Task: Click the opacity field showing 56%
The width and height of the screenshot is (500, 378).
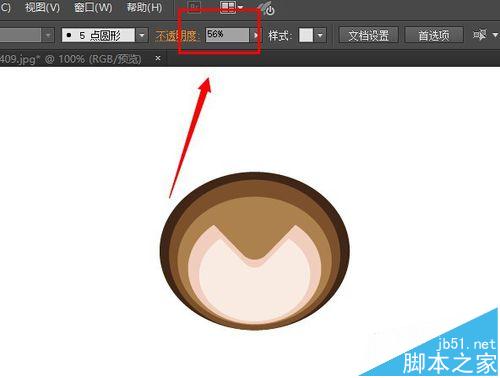Action: pyautogui.click(x=227, y=35)
